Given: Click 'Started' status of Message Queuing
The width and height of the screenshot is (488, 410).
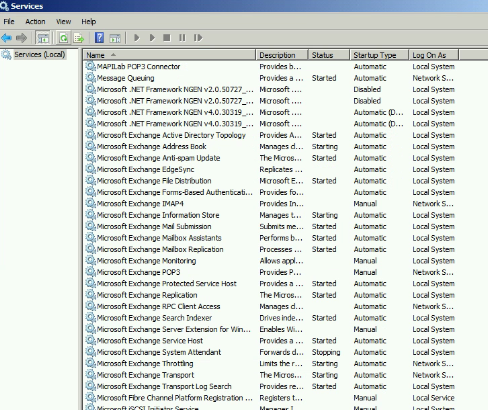Looking at the screenshot, I should [324, 78].
